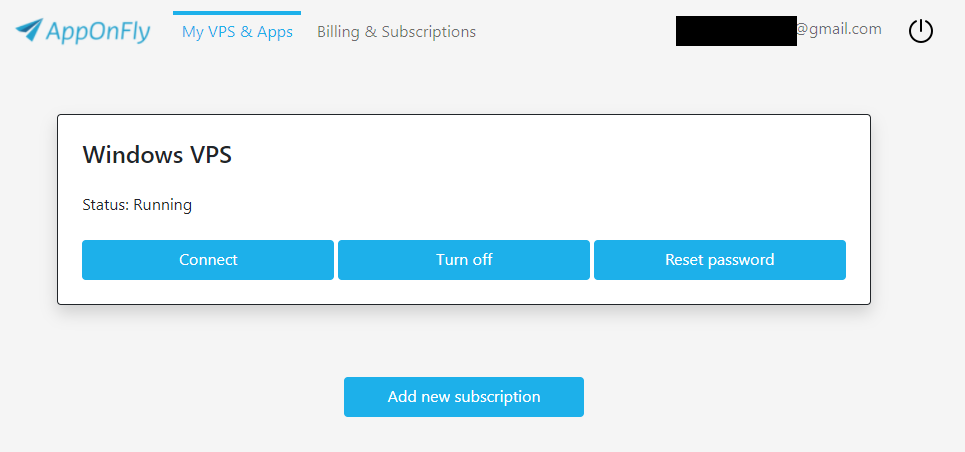Click the blacked-out email username box
The height and width of the screenshot is (452, 965).
735,30
